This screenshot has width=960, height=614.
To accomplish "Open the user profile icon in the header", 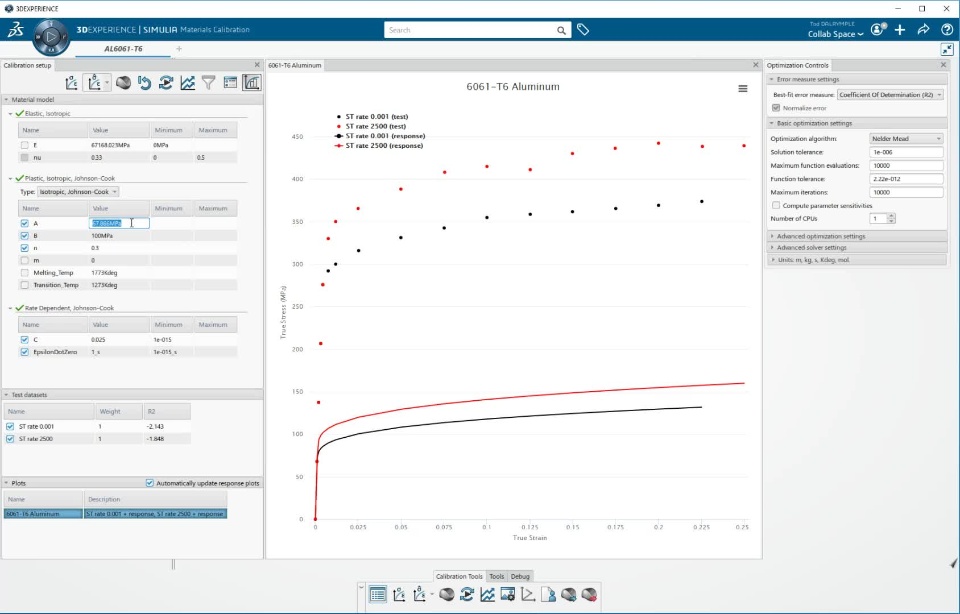I will [x=878, y=29].
